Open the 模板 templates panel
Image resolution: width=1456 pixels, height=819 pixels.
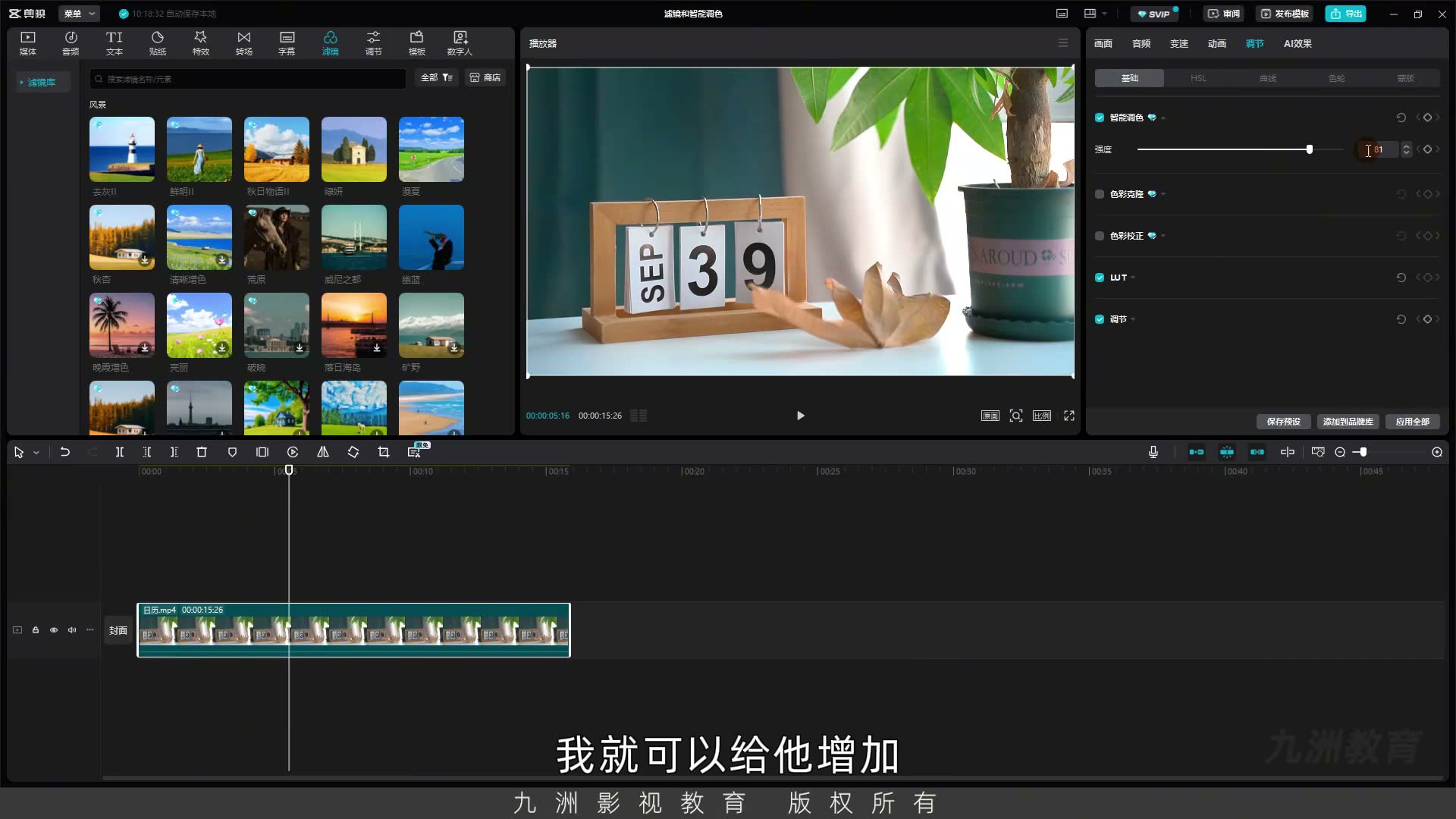click(x=416, y=43)
